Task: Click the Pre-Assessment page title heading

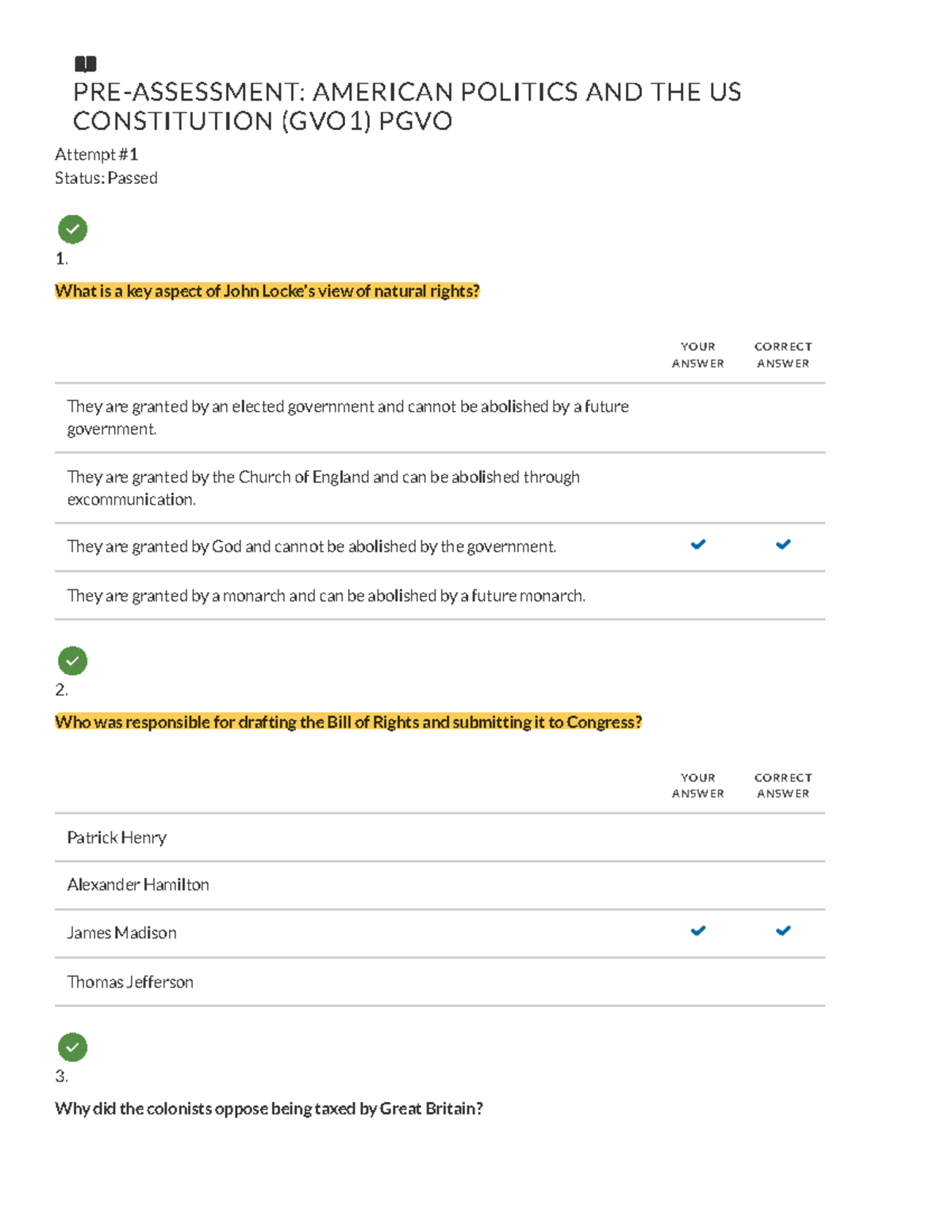Action: pyautogui.click(x=406, y=106)
